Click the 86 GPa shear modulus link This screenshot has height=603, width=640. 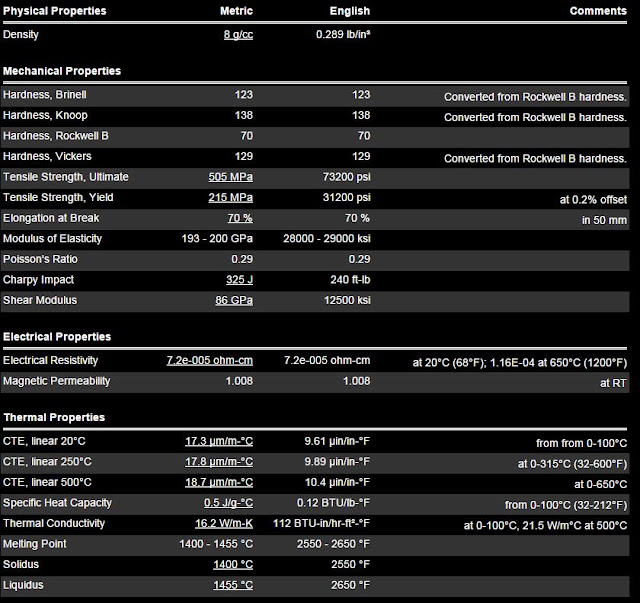pos(234,300)
